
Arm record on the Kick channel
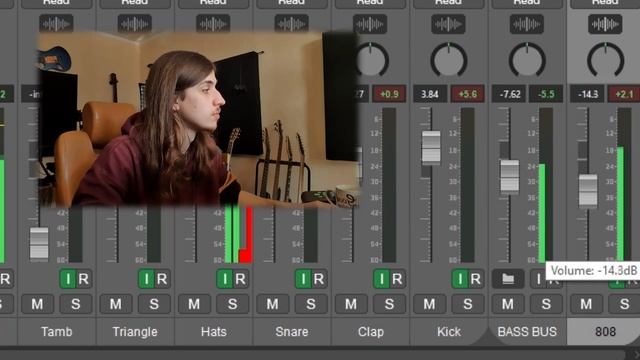pos(476,279)
